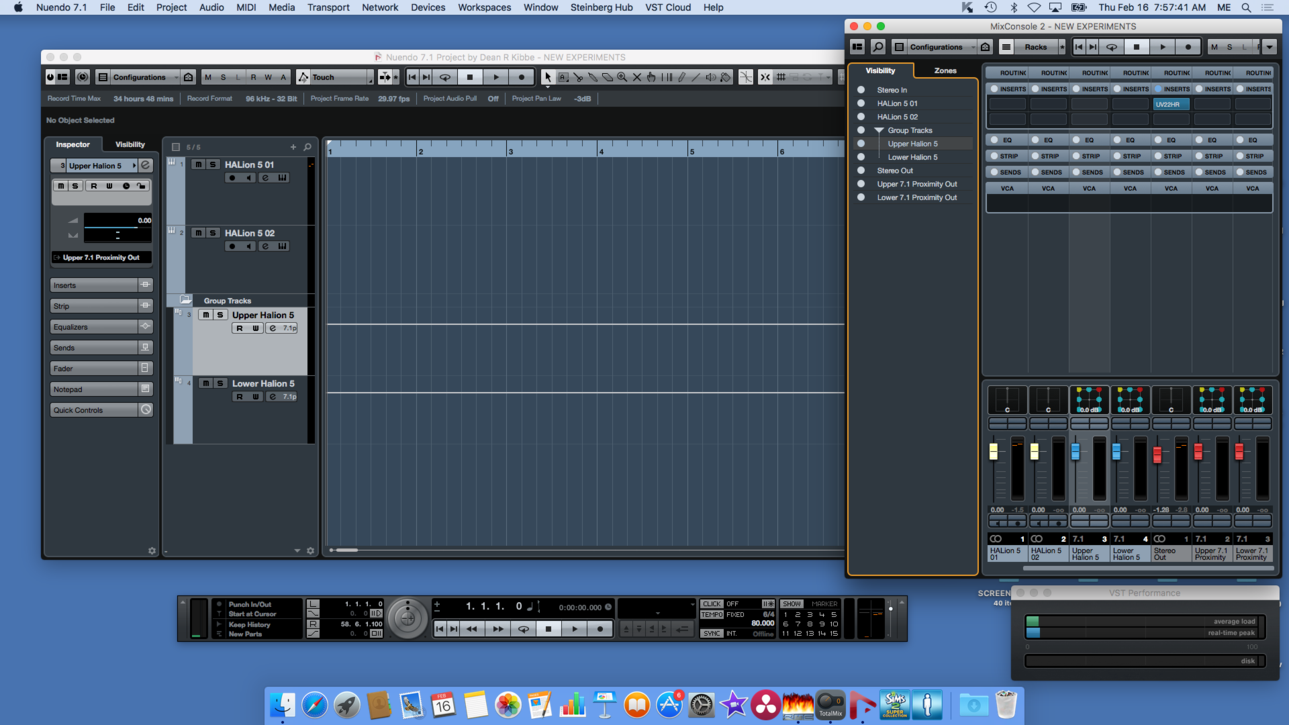Image resolution: width=1289 pixels, height=725 pixels.
Task: Open the MixConsole search magnifier icon
Action: pos(878,47)
